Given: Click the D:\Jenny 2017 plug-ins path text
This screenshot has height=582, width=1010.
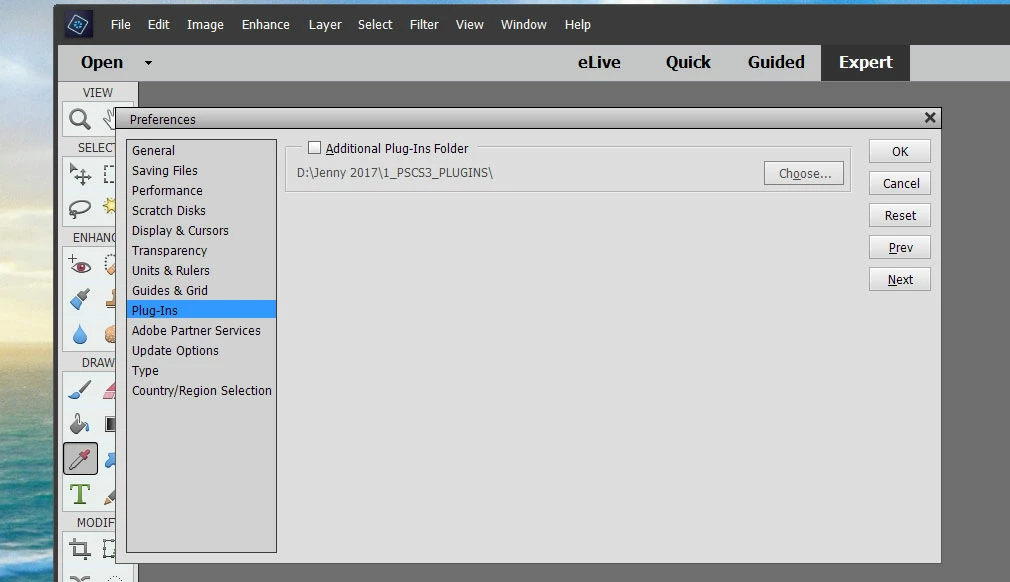Looking at the screenshot, I should (395, 173).
